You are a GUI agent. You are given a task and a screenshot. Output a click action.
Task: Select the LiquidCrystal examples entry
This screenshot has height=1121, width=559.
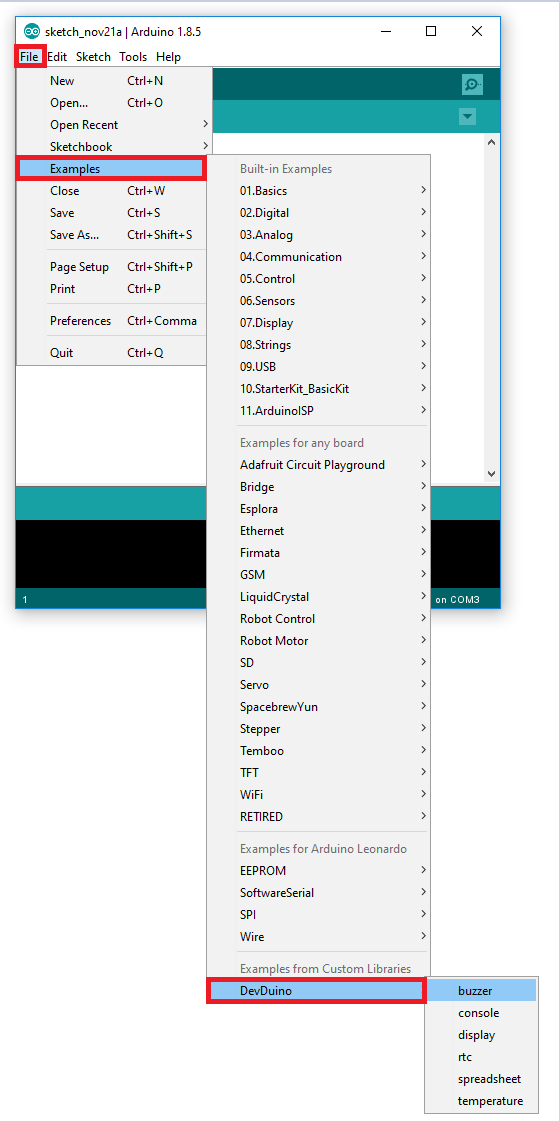tap(319, 597)
